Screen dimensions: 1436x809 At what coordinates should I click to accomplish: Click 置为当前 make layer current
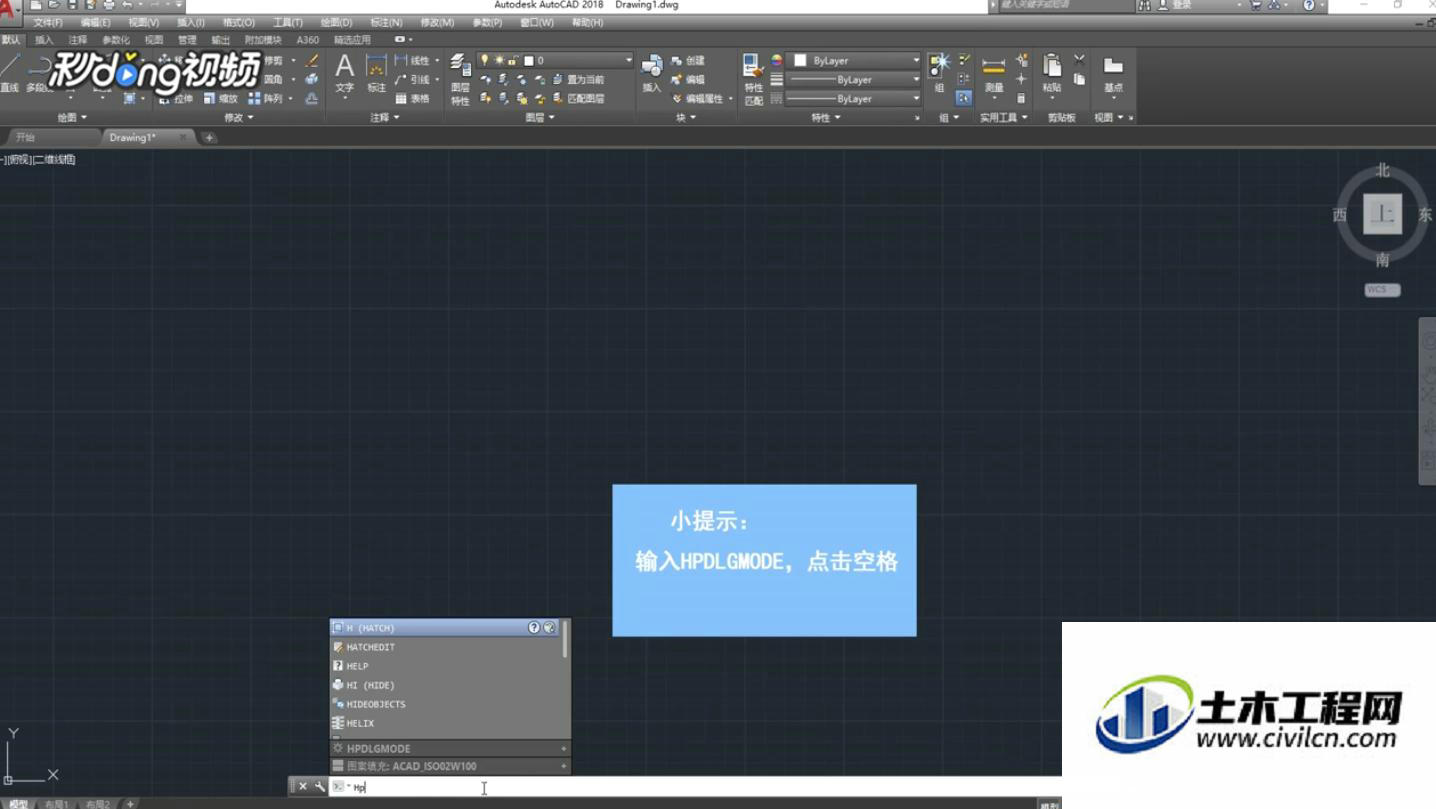pyautogui.click(x=578, y=80)
